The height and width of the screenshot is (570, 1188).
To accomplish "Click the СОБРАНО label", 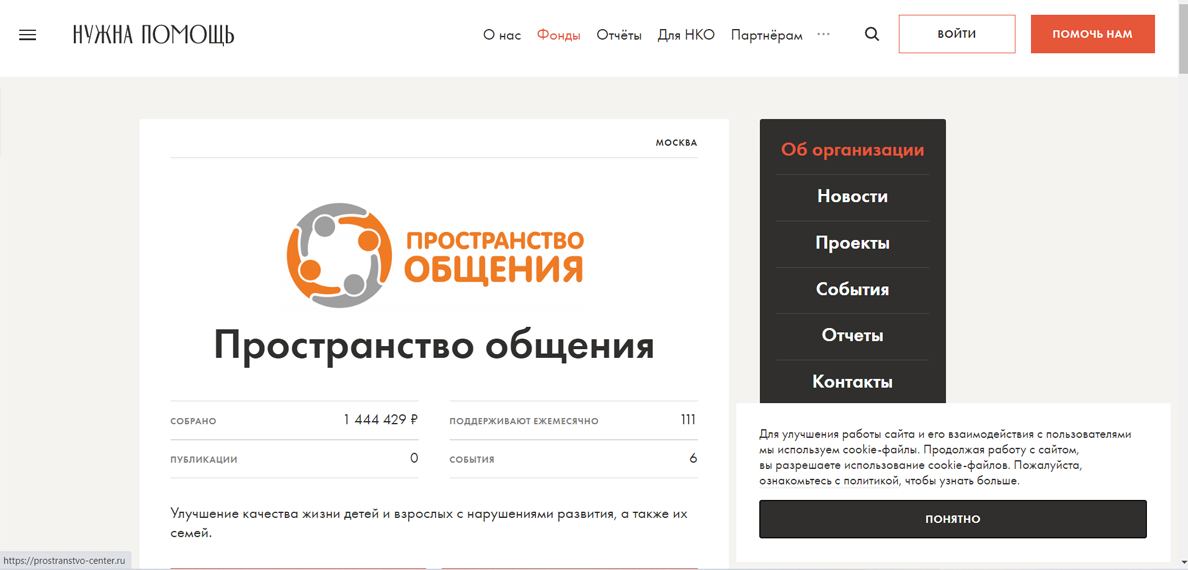I will (193, 421).
